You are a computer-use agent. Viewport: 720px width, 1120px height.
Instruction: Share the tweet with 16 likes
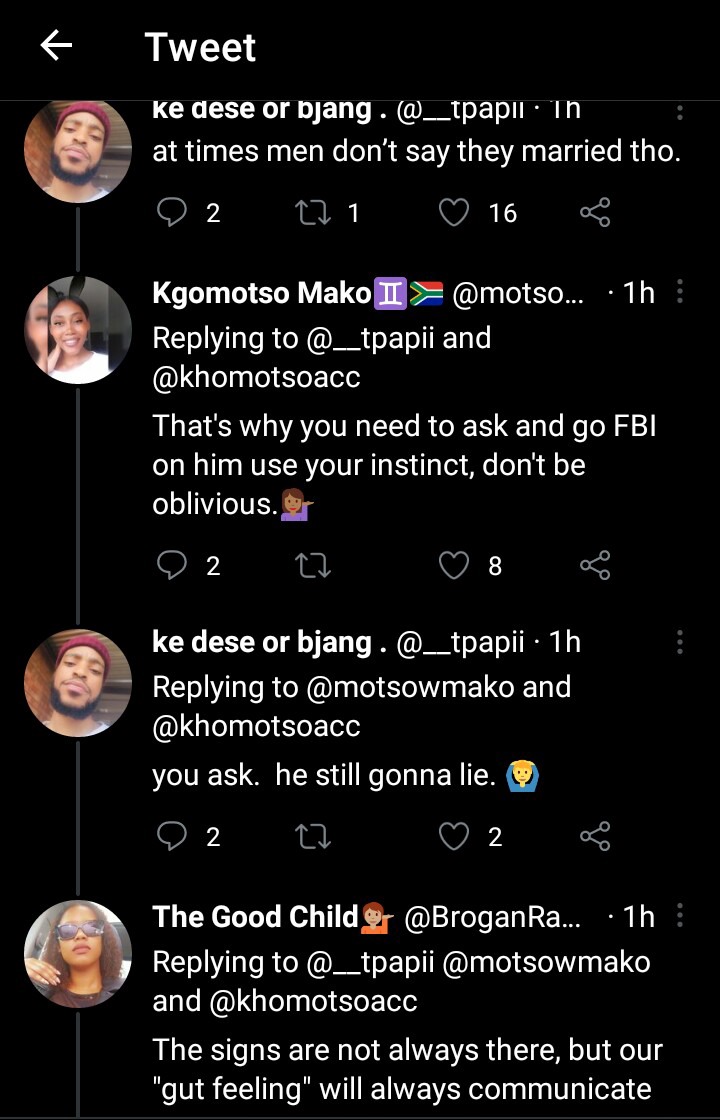click(595, 212)
